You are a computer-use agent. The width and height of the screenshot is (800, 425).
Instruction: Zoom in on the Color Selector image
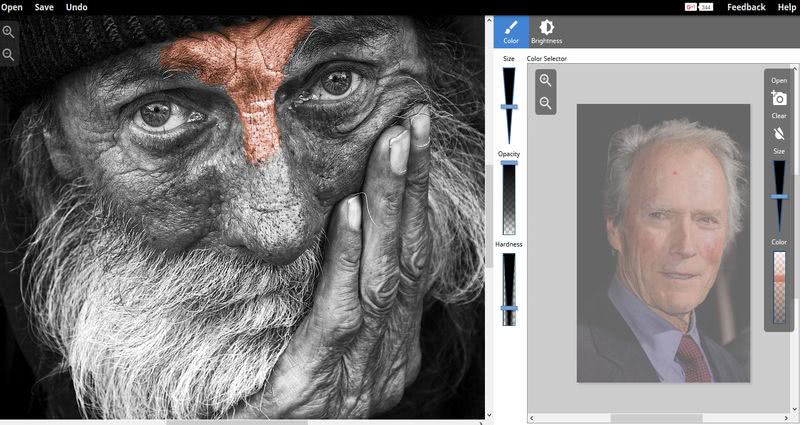click(x=545, y=80)
